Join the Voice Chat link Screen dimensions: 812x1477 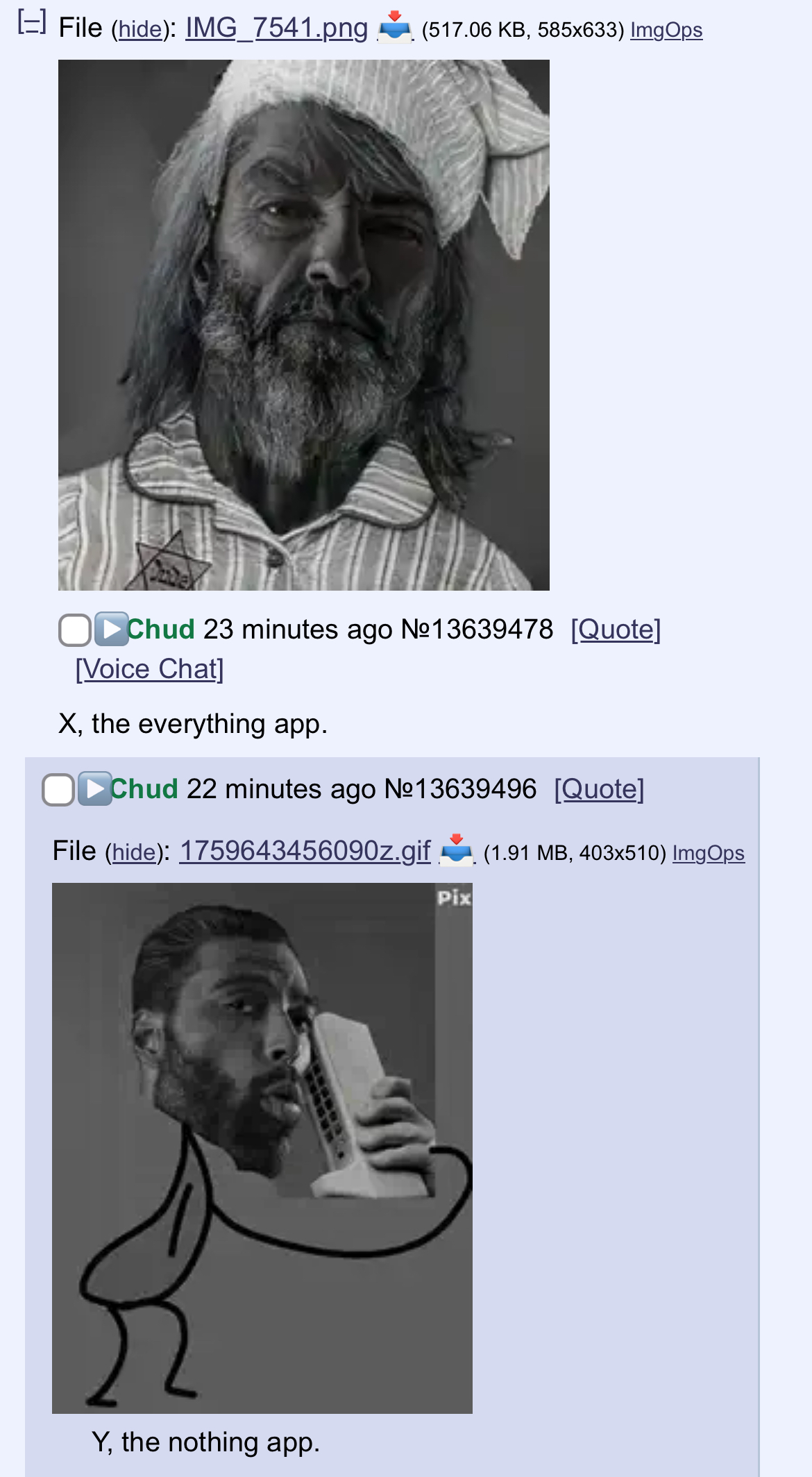pos(149,669)
